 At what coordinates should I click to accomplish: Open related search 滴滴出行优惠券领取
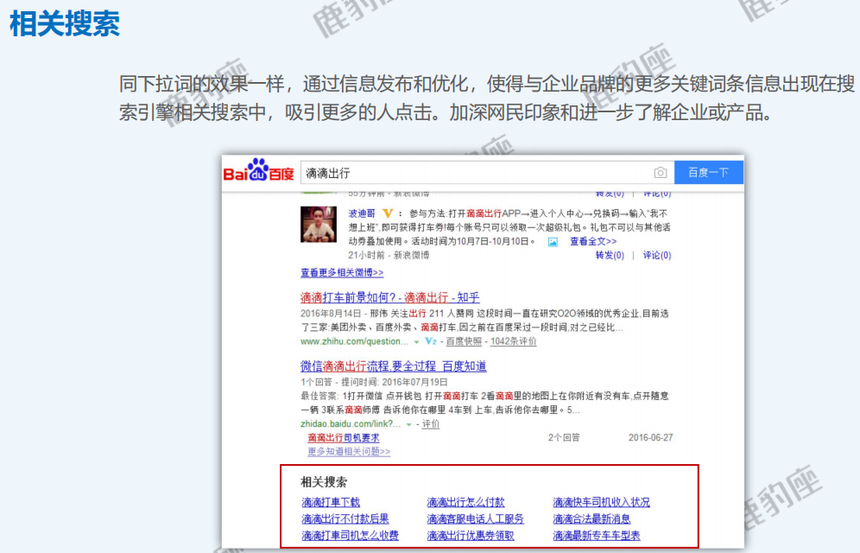pyautogui.click(x=471, y=535)
